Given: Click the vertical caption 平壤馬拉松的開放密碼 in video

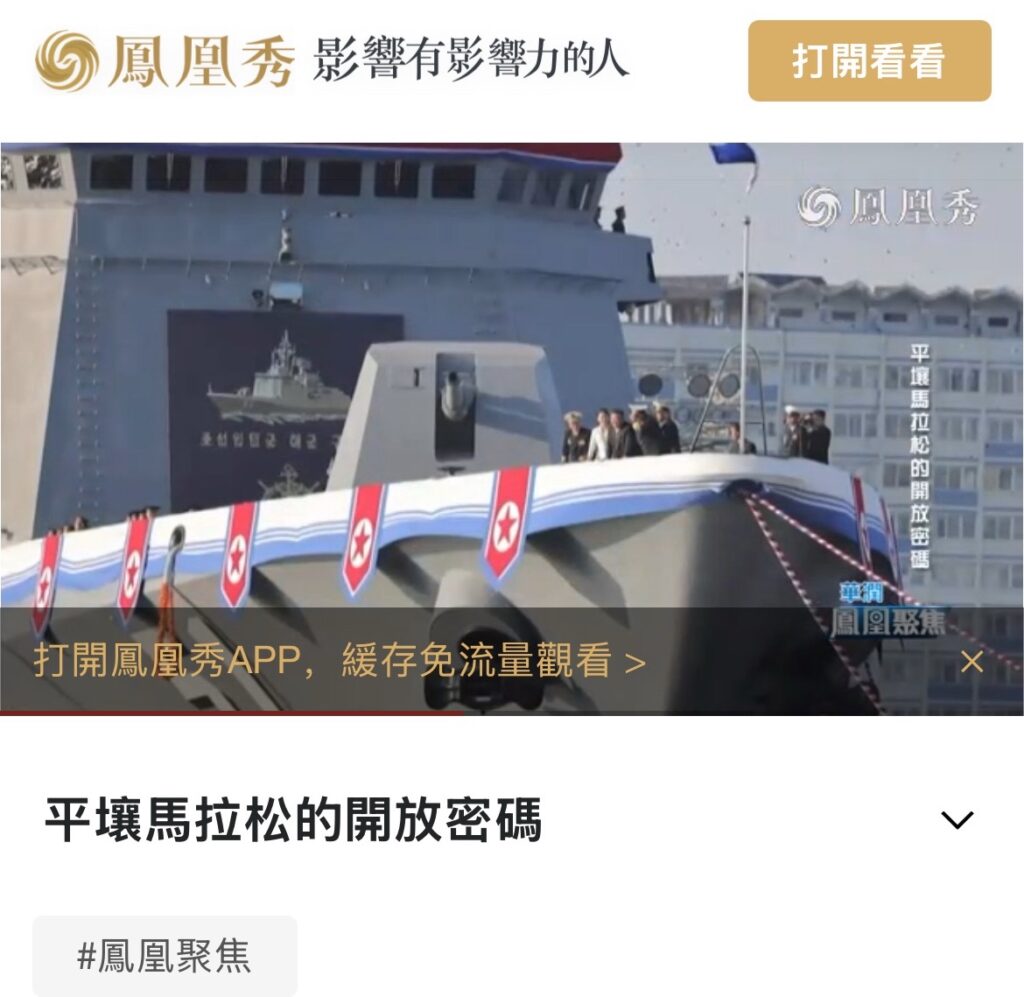Looking at the screenshot, I should 920,456.
